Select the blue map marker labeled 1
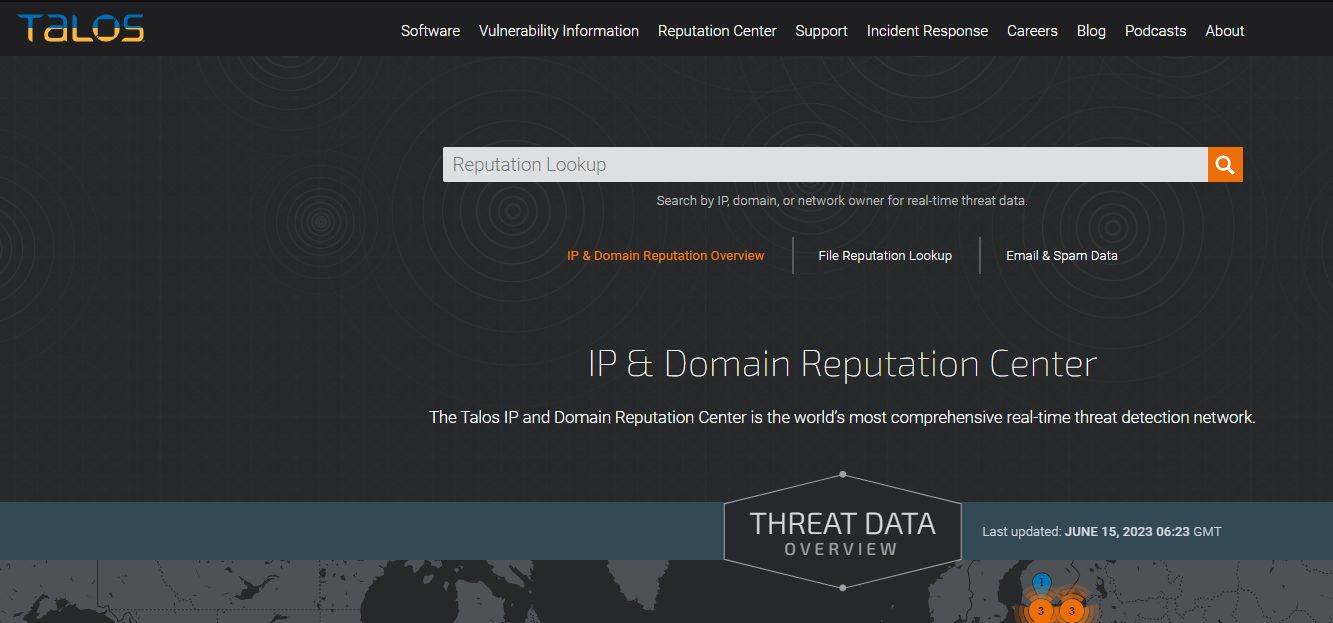1333x623 pixels. tap(1041, 580)
